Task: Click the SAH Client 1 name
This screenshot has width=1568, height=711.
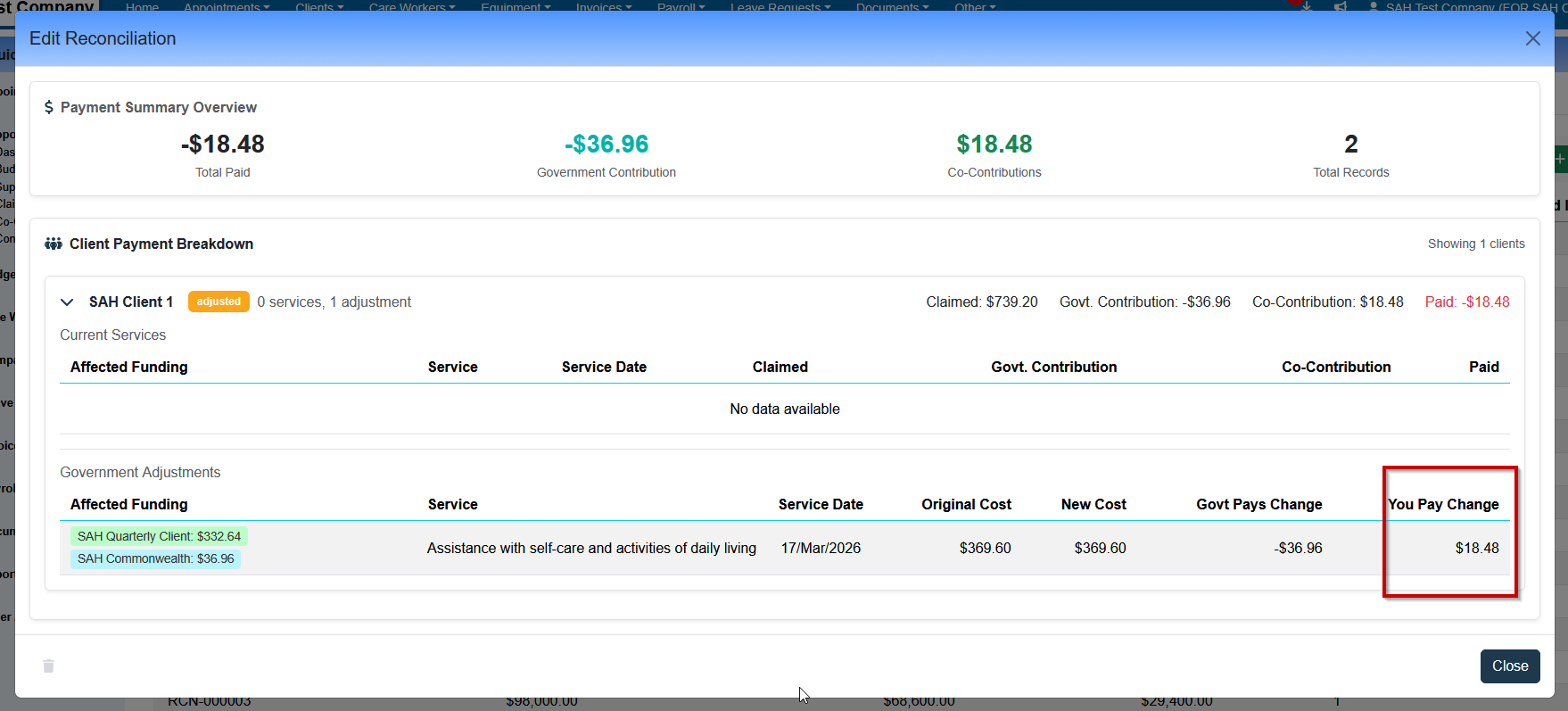Action: (131, 302)
